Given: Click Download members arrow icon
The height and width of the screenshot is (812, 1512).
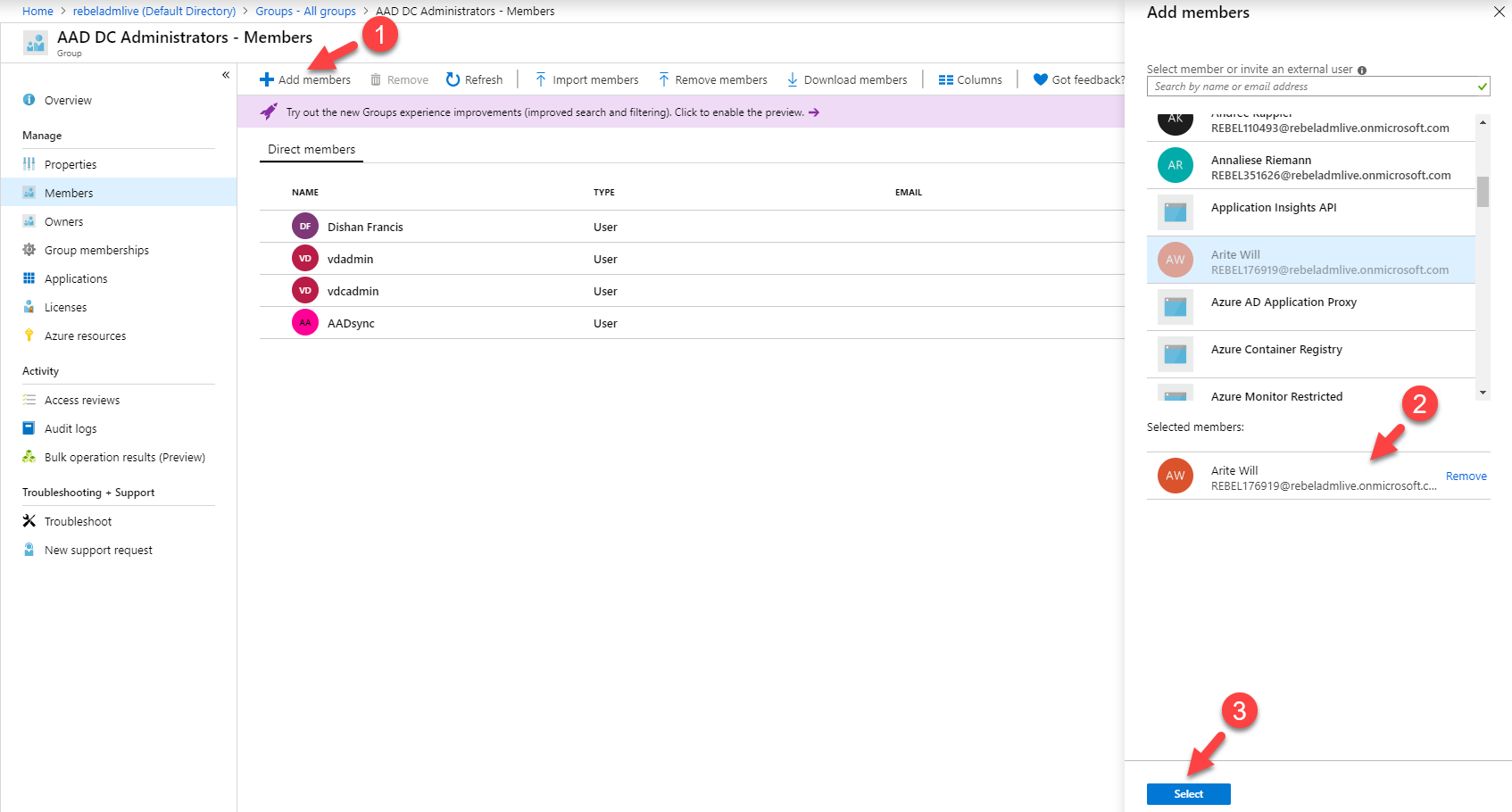Looking at the screenshot, I should pyautogui.click(x=792, y=79).
